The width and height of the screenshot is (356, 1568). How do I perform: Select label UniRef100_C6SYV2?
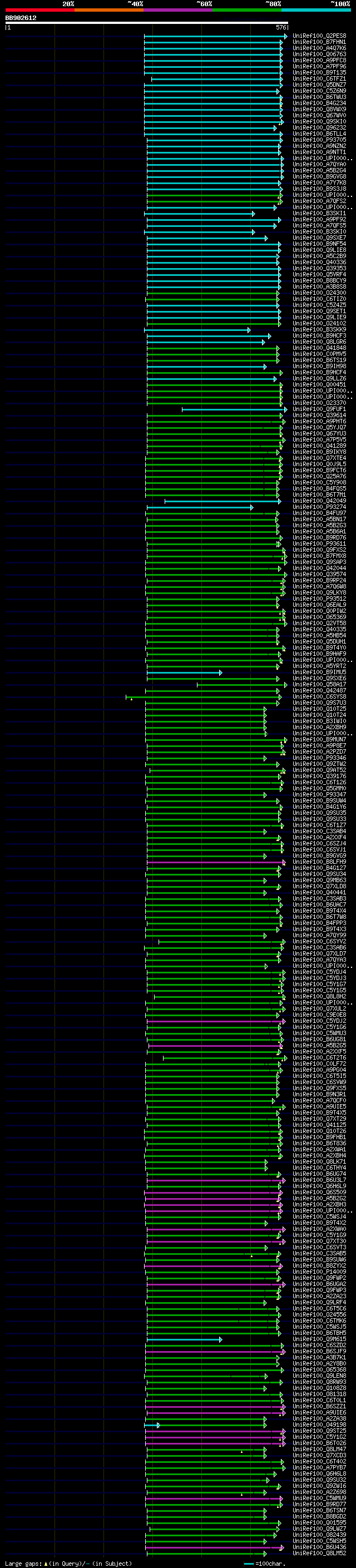[319, 942]
